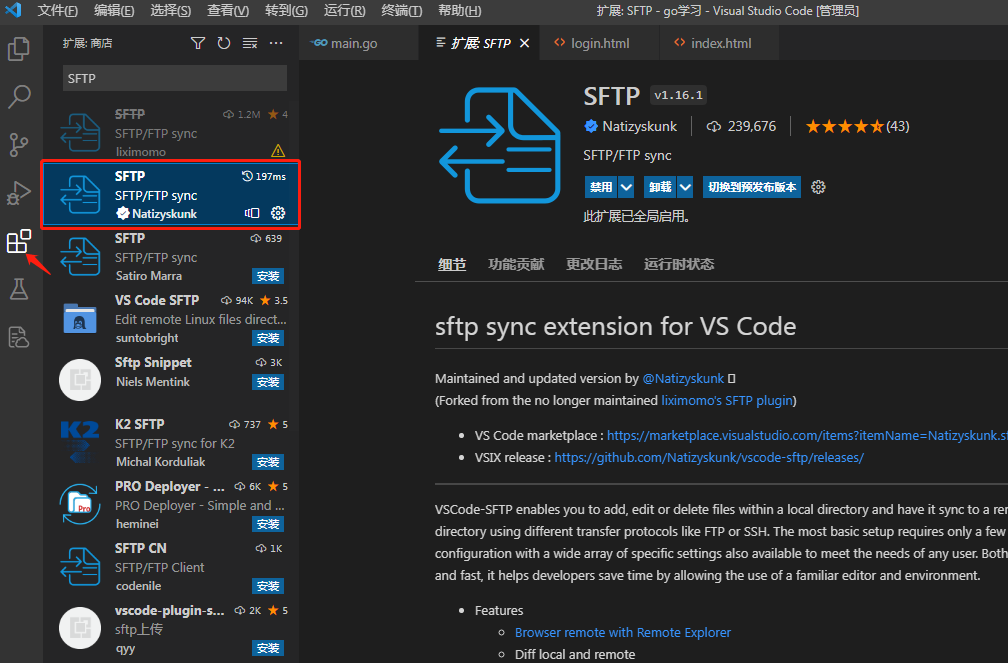Click the gear icon beside 切换到预发布版本
Image resolution: width=1008 pixels, height=663 pixels.
click(818, 187)
